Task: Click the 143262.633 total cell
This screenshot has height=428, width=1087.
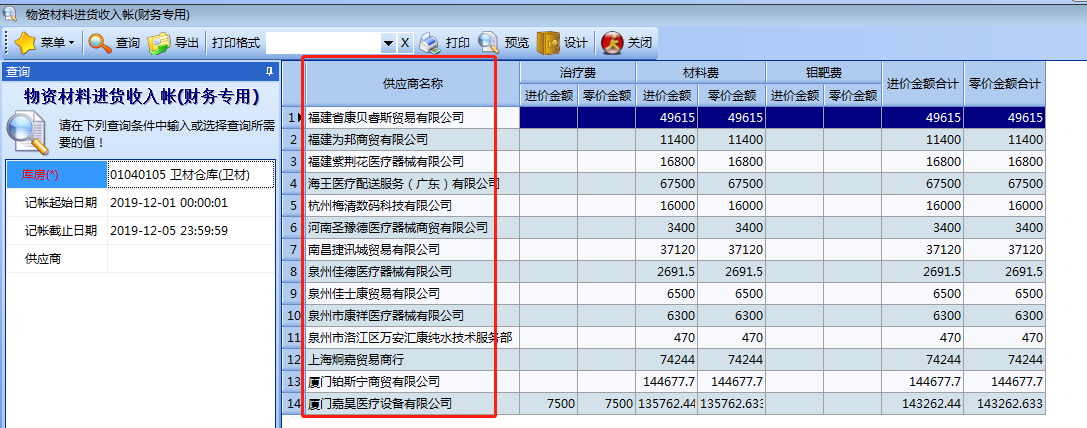Action: click(1004, 404)
